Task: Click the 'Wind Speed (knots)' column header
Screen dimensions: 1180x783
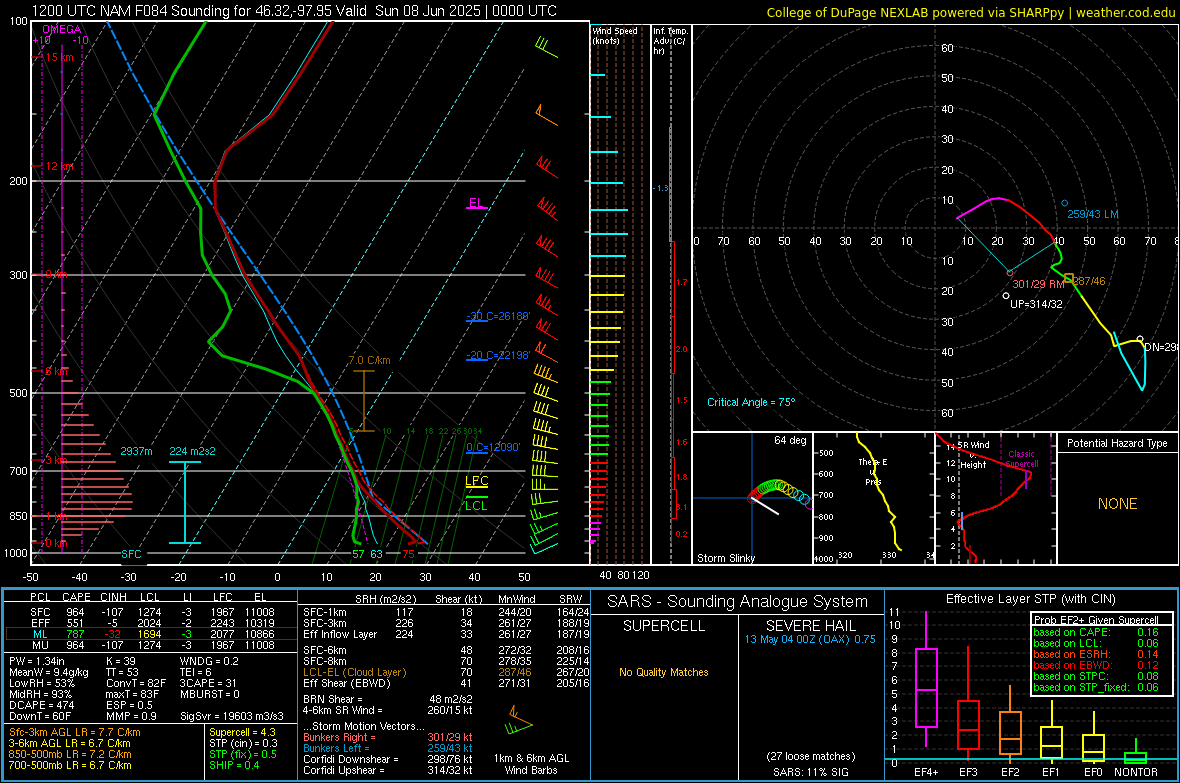Action: point(614,35)
